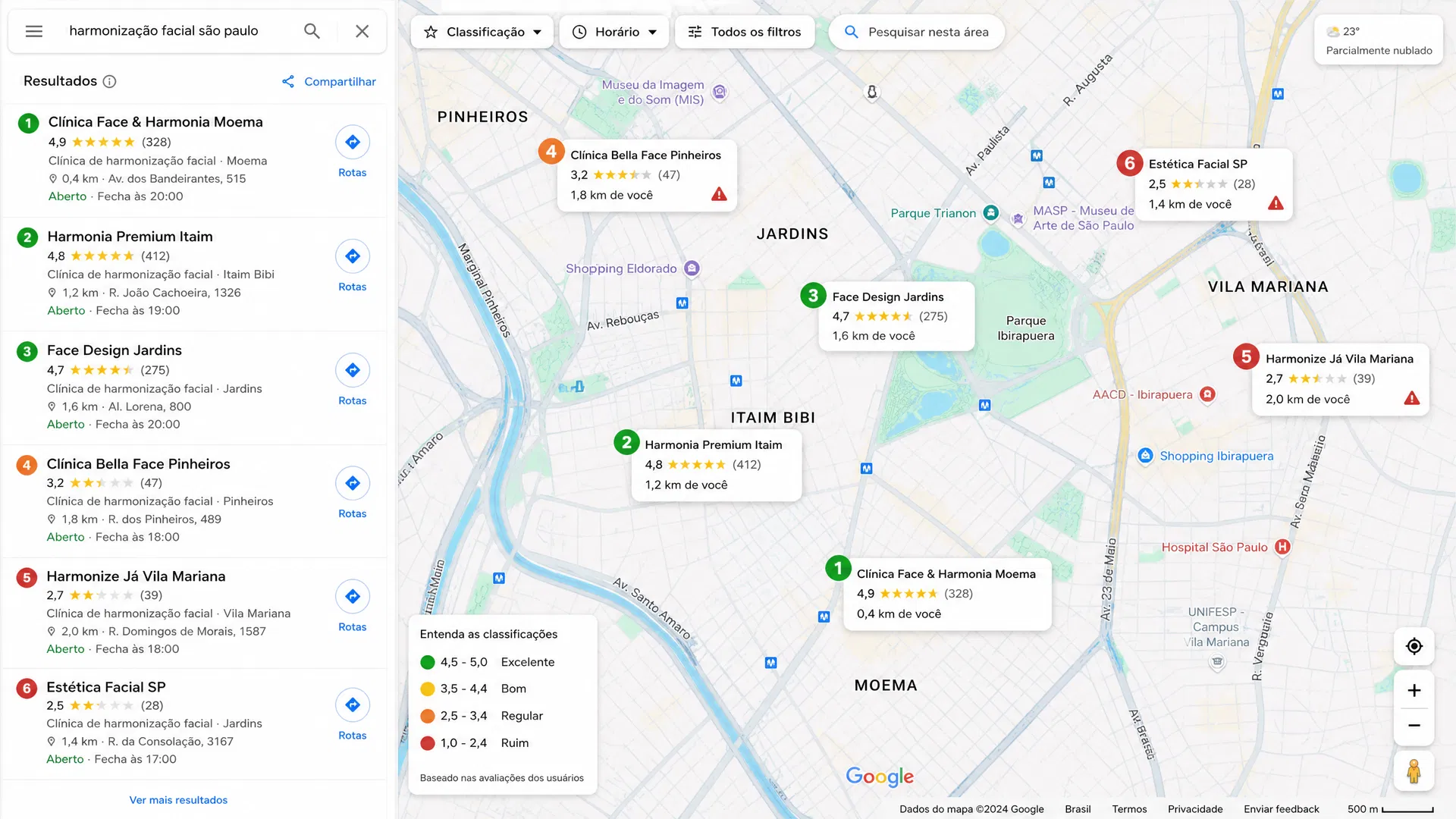Clear the search with the X icon
This screenshot has width=1456, height=819.
362,31
